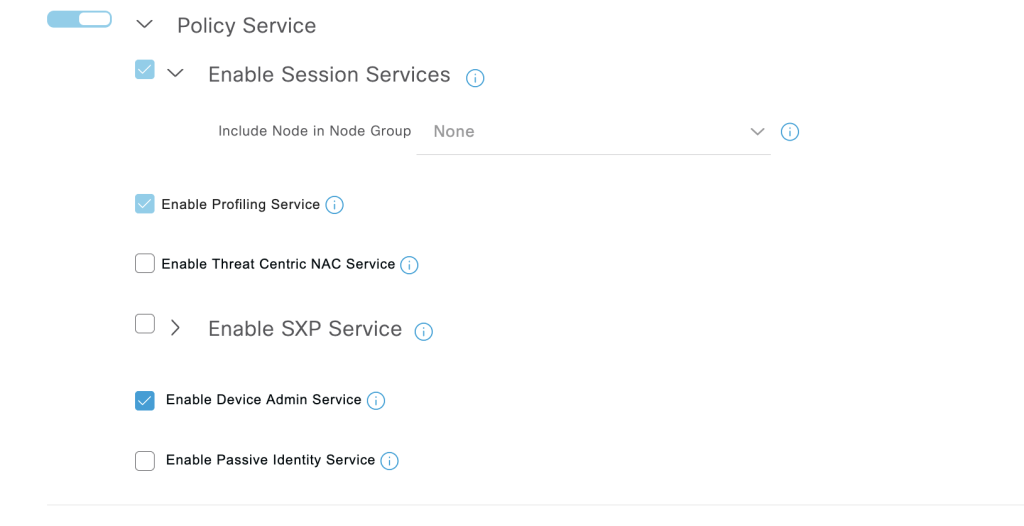Open info icon for Passive Identity Service

(390, 461)
